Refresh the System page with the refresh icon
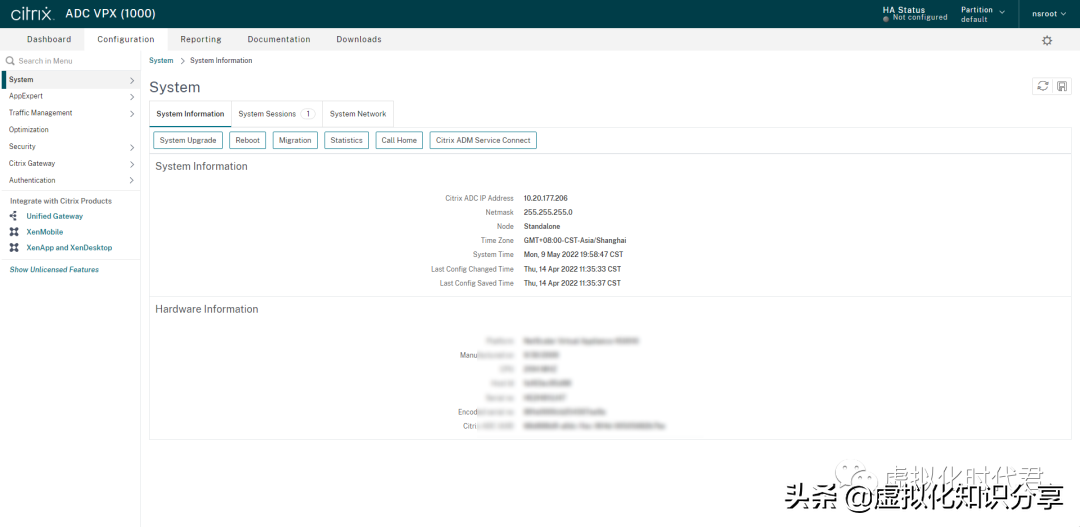 click(x=1043, y=86)
